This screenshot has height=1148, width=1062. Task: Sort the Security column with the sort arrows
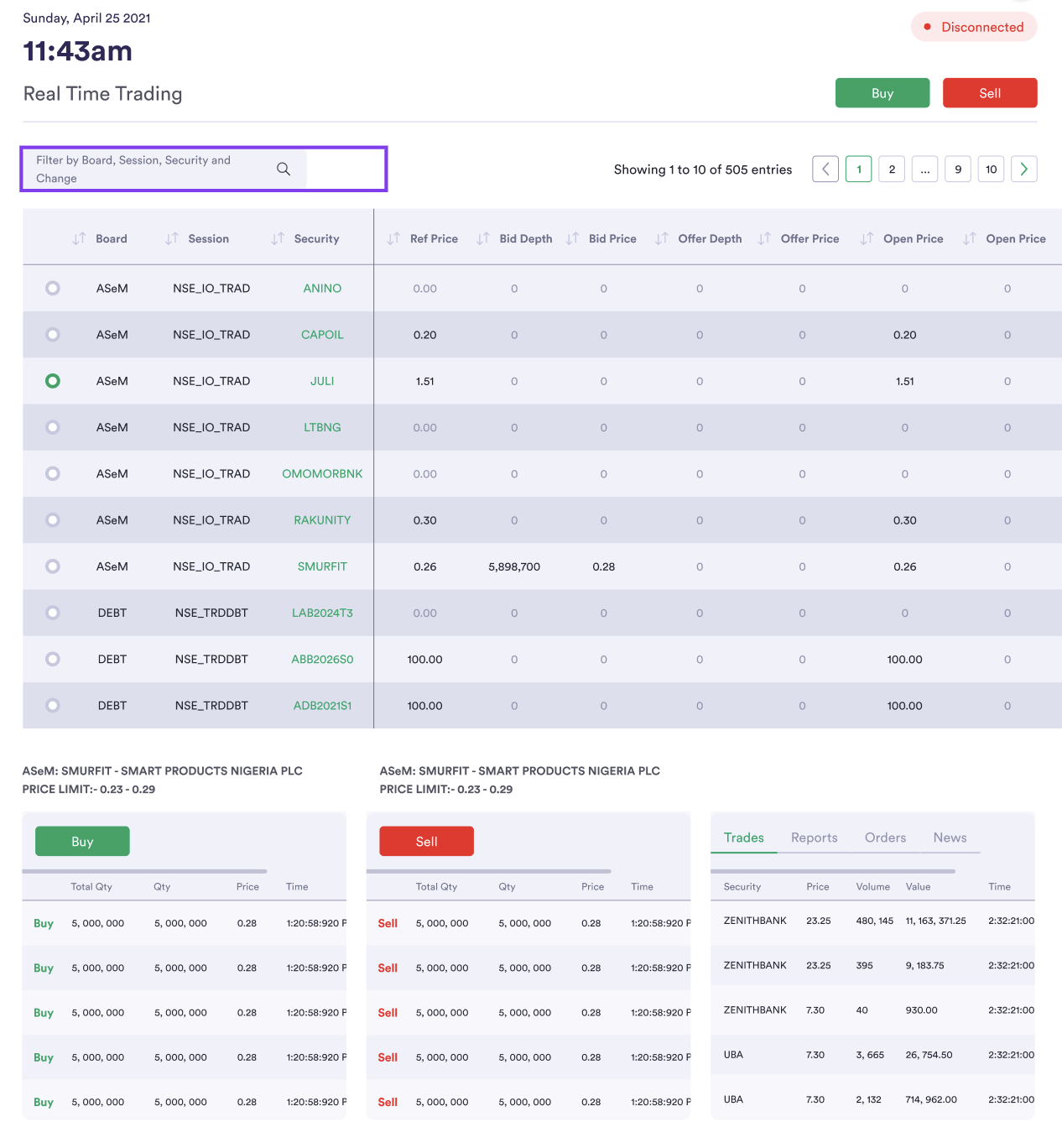[x=277, y=238]
